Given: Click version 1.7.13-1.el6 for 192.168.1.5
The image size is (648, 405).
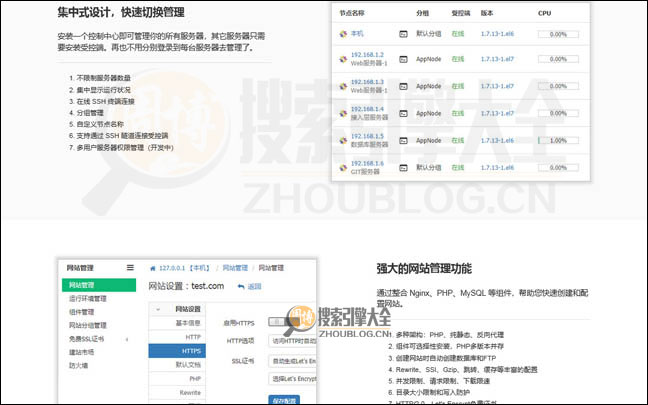Looking at the screenshot, I should (497, 141).
